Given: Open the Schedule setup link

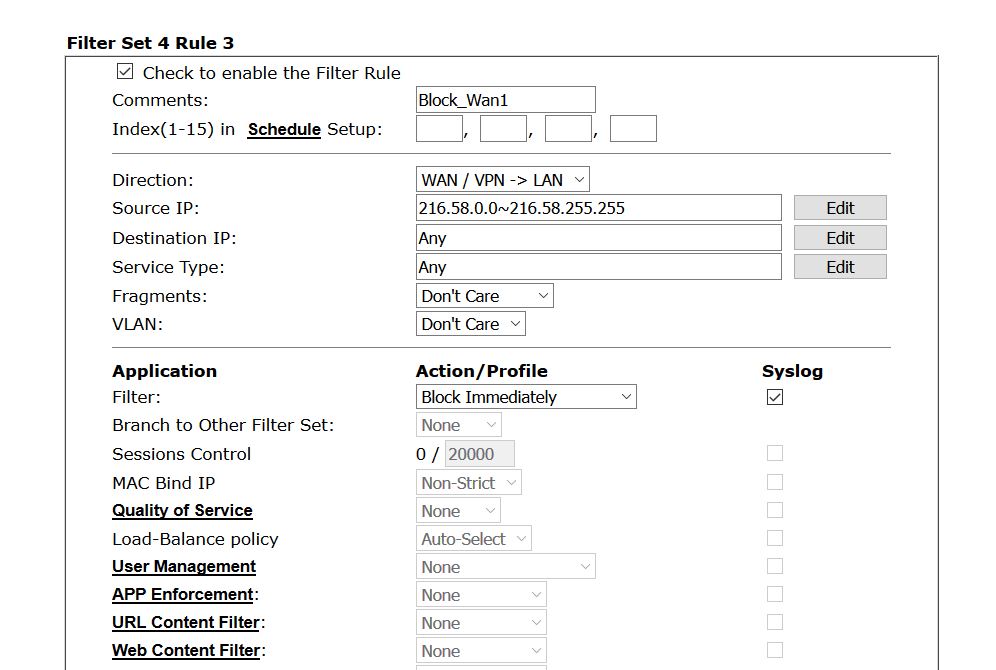Looking at the screenshot, I should (284, 130).
